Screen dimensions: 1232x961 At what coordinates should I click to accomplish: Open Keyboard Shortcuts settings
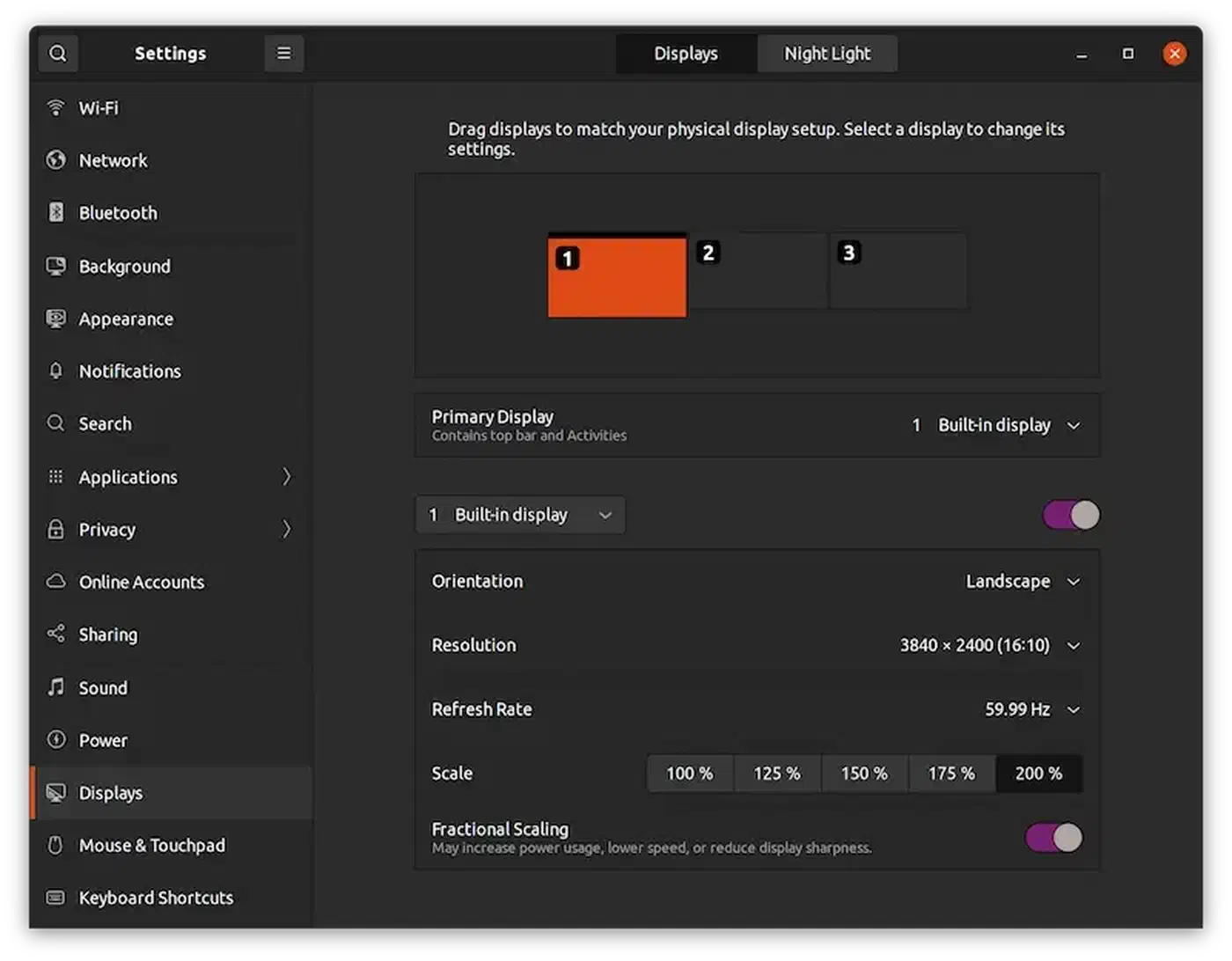tap(172, 898)
